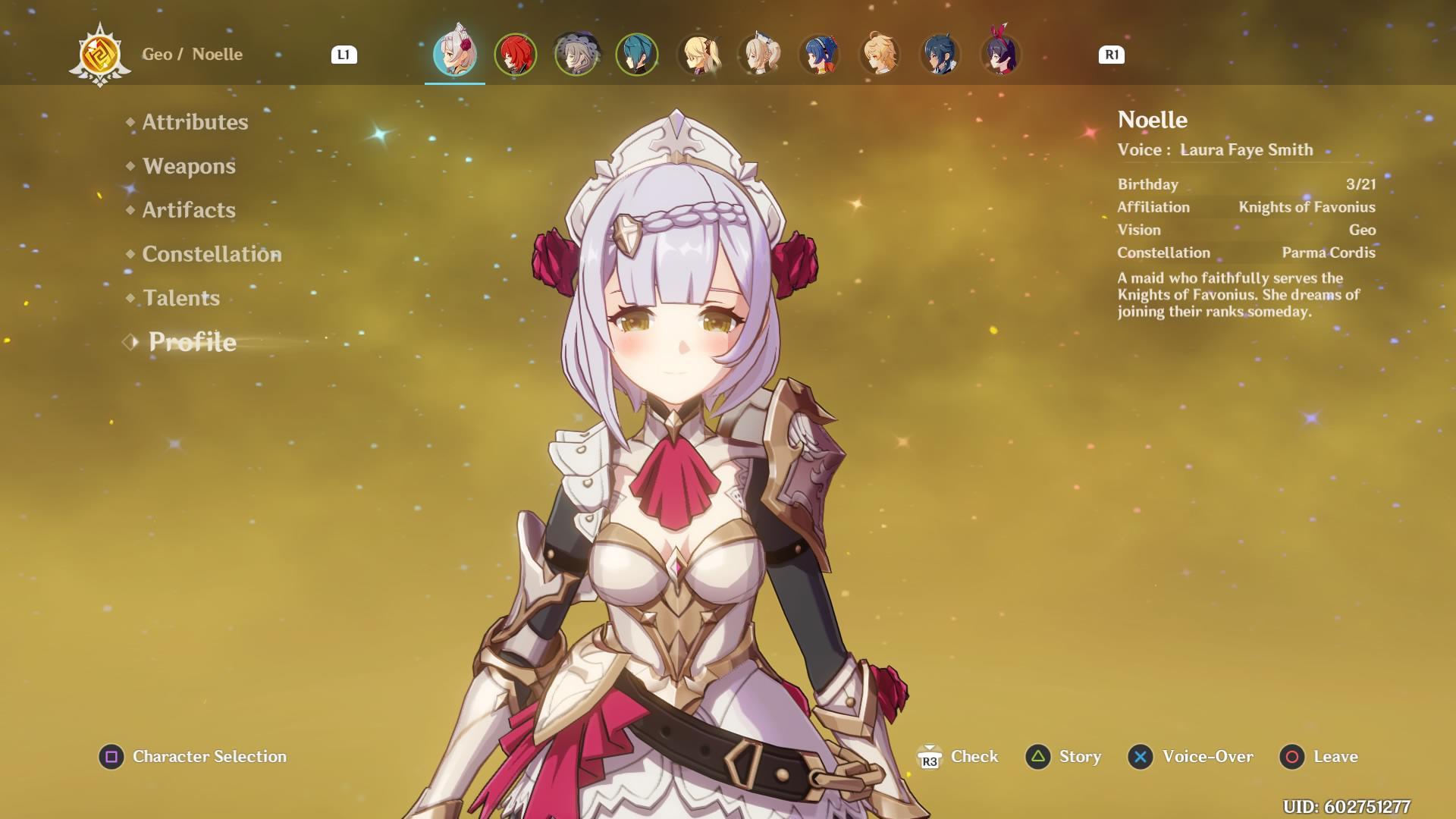Click the Geo element emblem
This screenshot has height=819, width=1456.
pyautogui.click(x=100, y=55)
